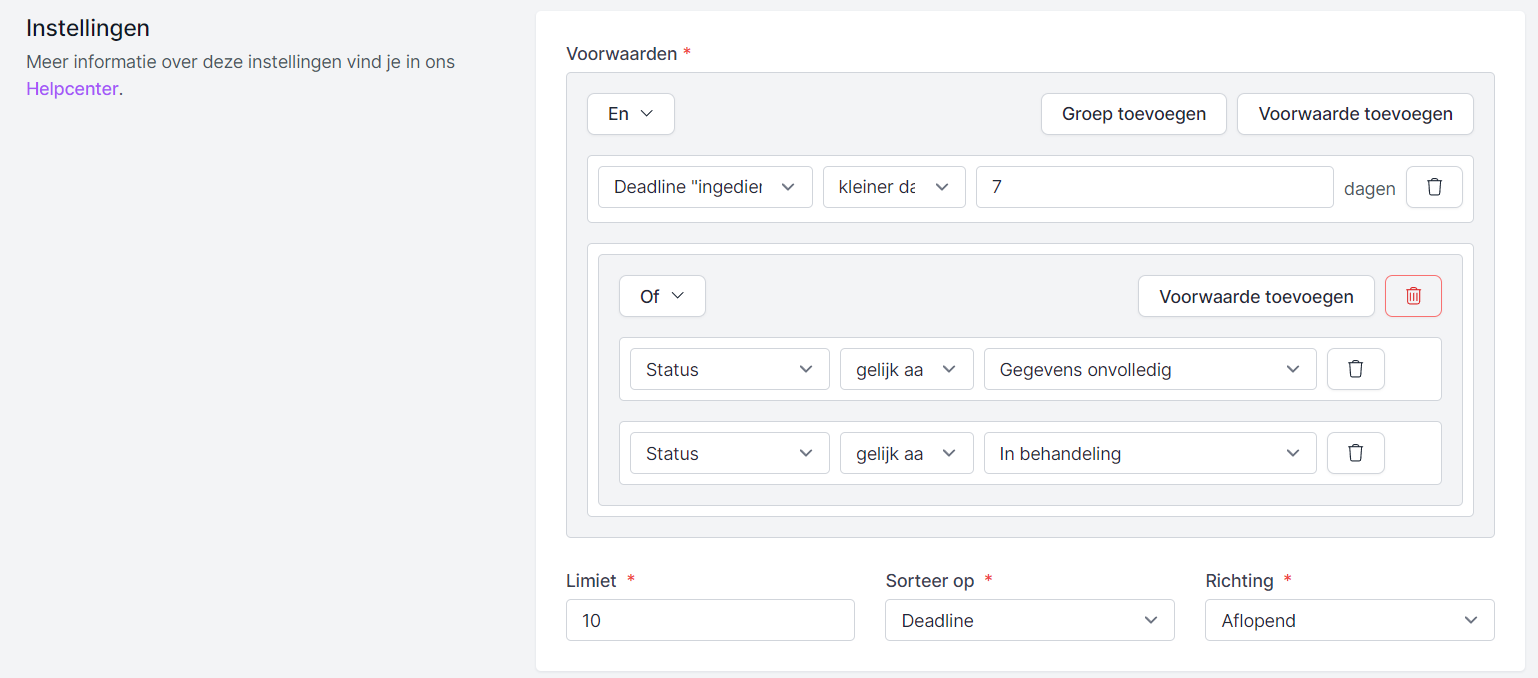This screenshot has height=678, width=1538.
Task: Open the 'Sorteer op' Deadline dropdown
Action: [1029, 620]
